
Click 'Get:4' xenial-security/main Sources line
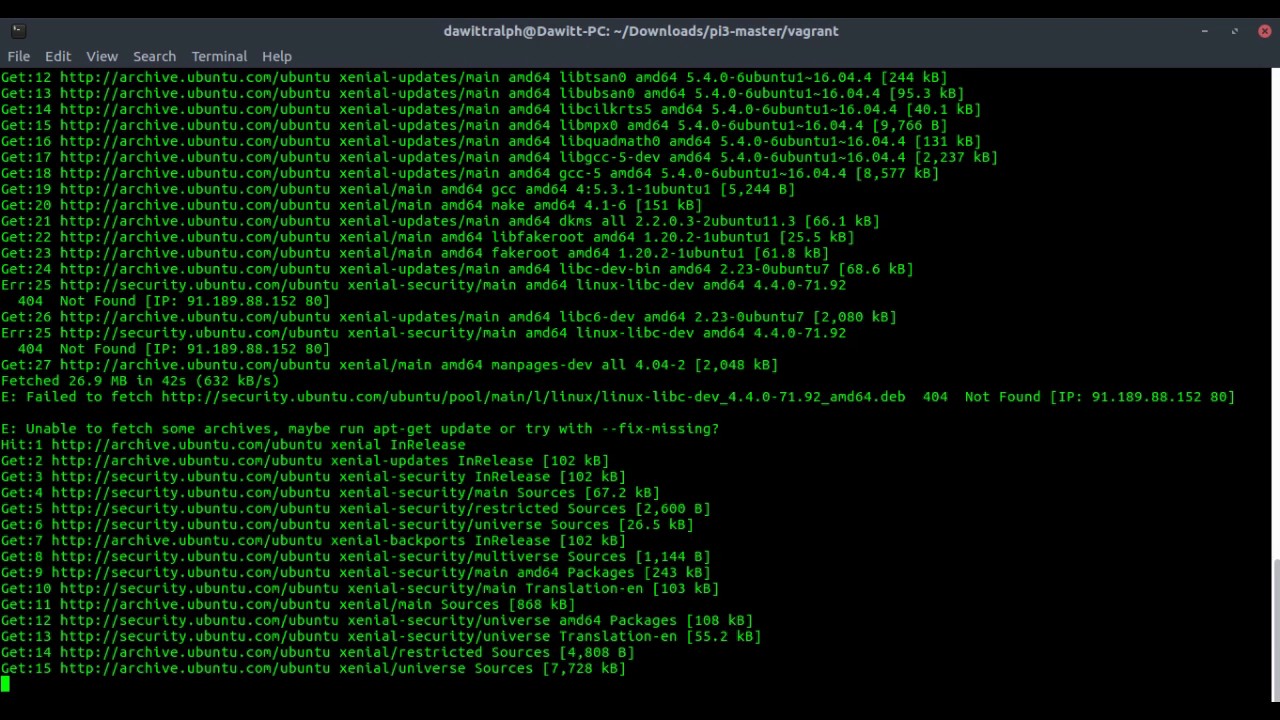click(x=330, y=493)
